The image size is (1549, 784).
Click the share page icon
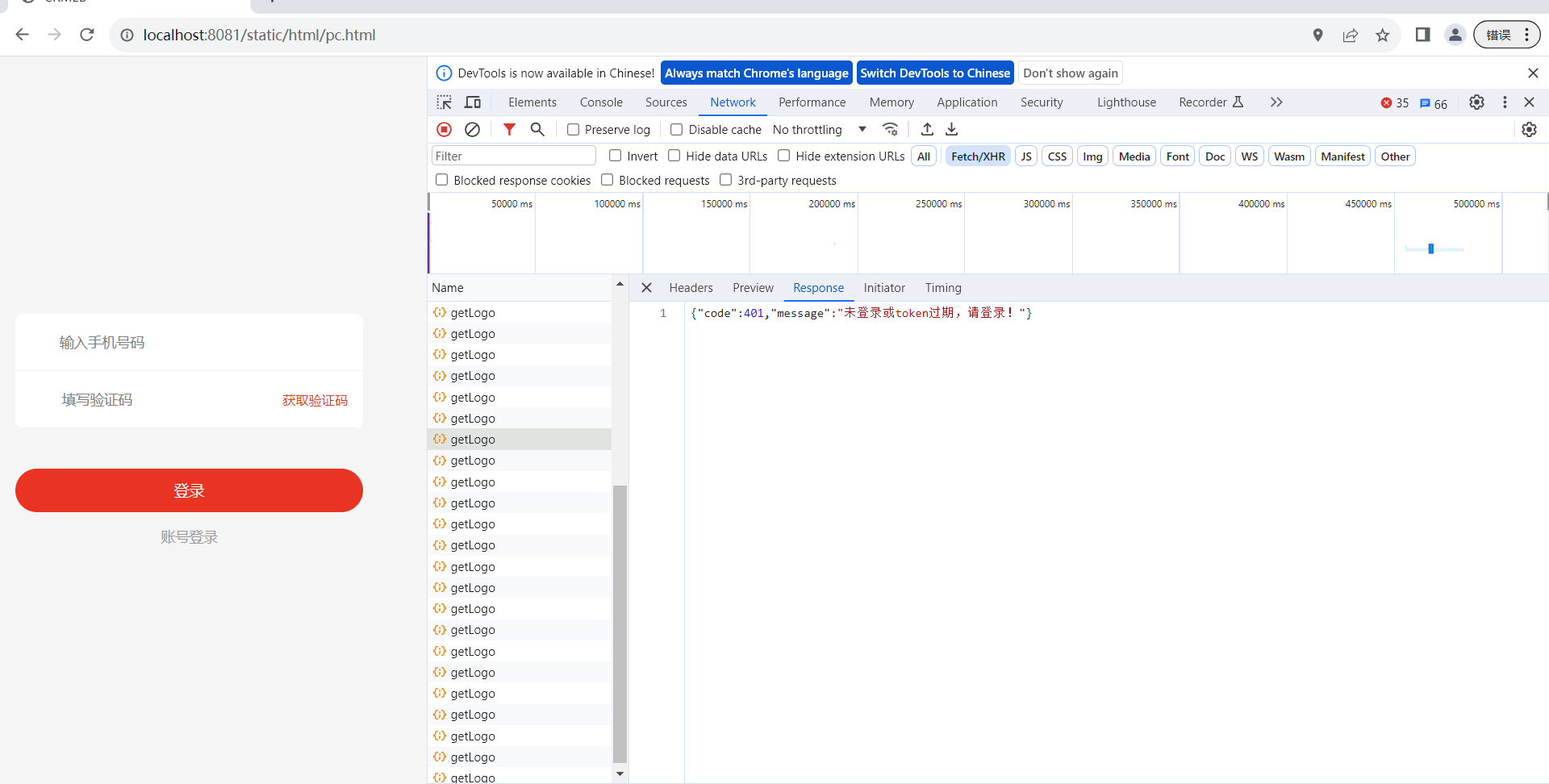1350,35
